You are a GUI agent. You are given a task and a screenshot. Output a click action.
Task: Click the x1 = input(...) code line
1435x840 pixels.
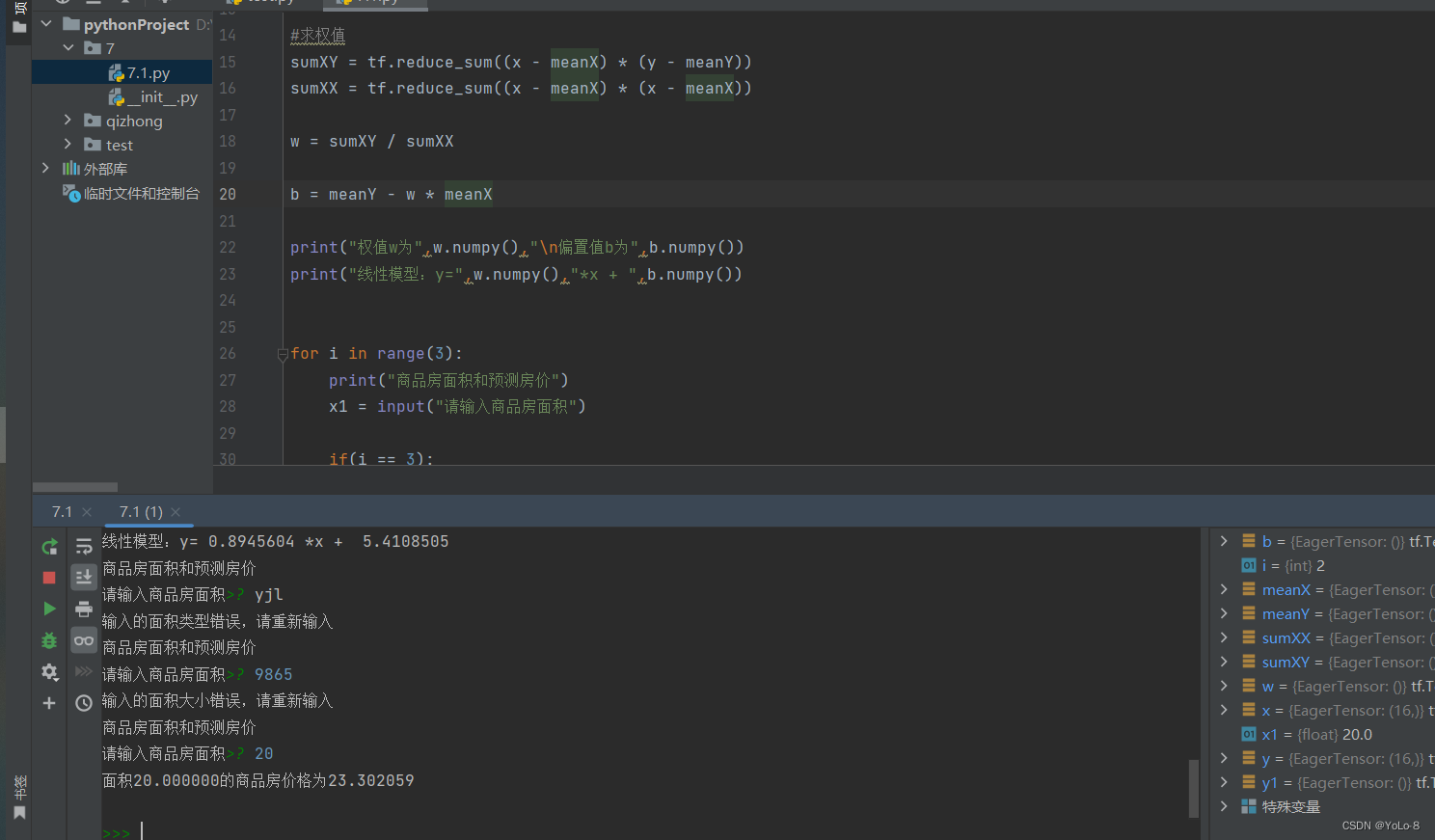(x=457, y=407)
